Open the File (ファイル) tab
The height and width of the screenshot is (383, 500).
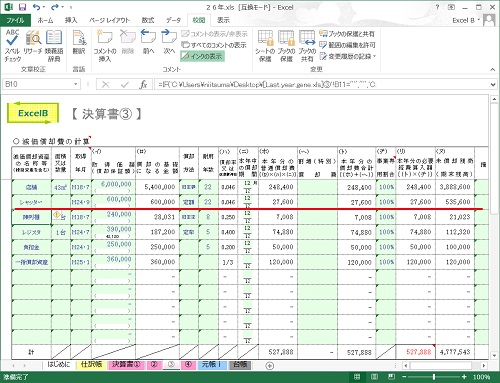tap(15, 20)
